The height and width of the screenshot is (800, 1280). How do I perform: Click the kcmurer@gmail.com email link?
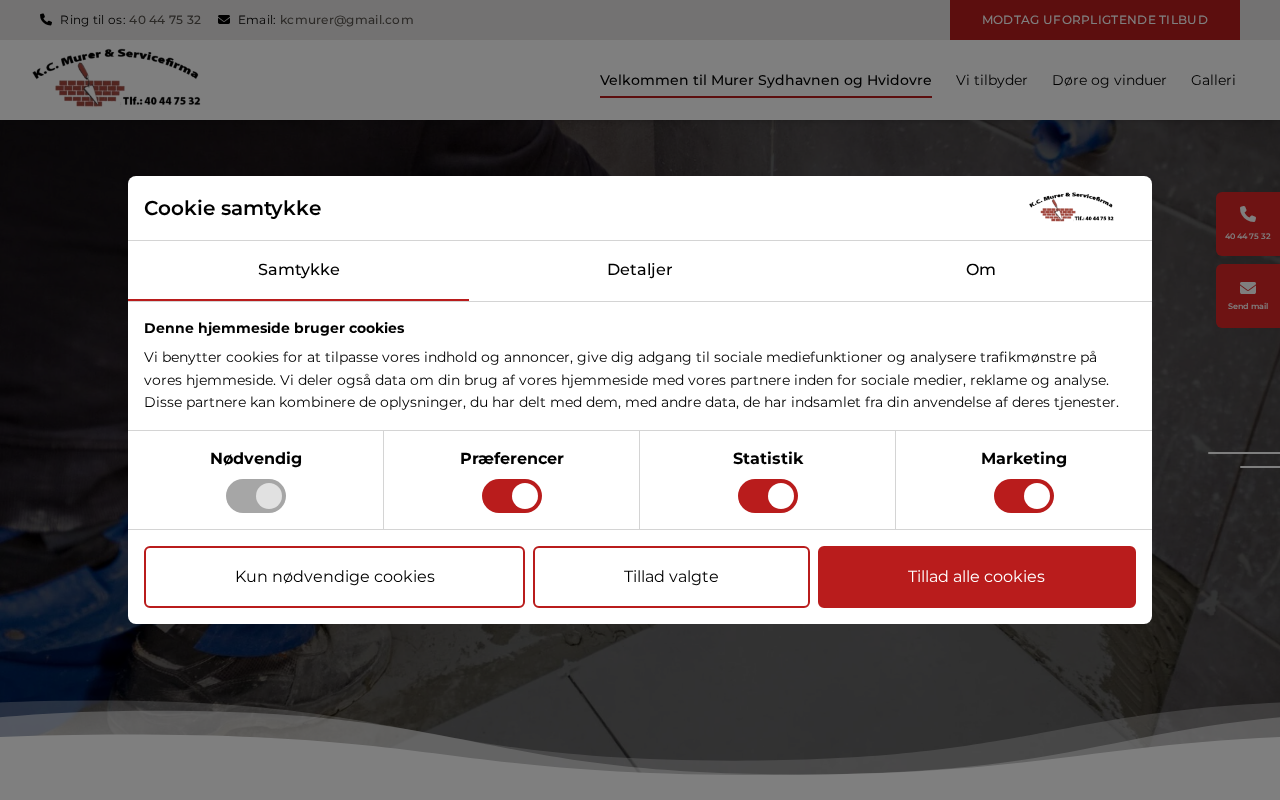(347, 20)
